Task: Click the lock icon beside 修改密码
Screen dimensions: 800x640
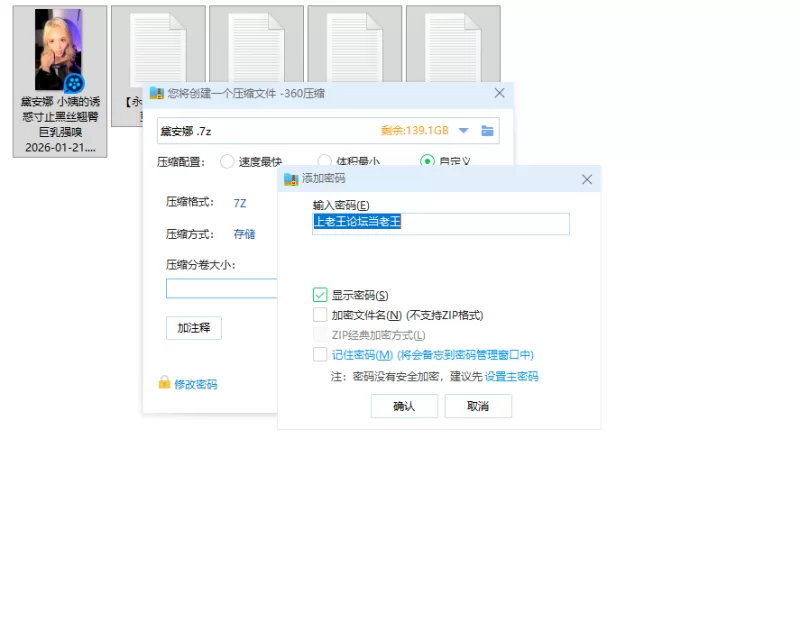Action: pyautogui.click(x=164, y=382)
